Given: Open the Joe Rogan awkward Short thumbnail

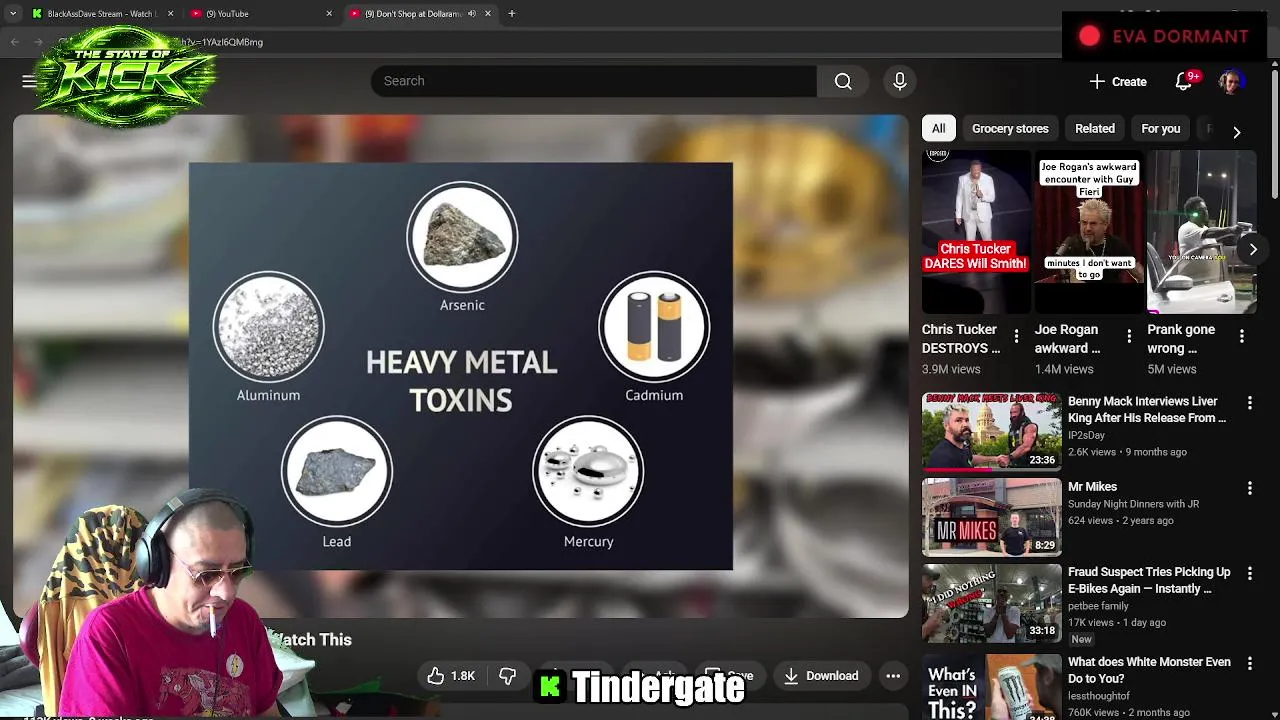Looking at the screenshot, I should pos(1089,231).
